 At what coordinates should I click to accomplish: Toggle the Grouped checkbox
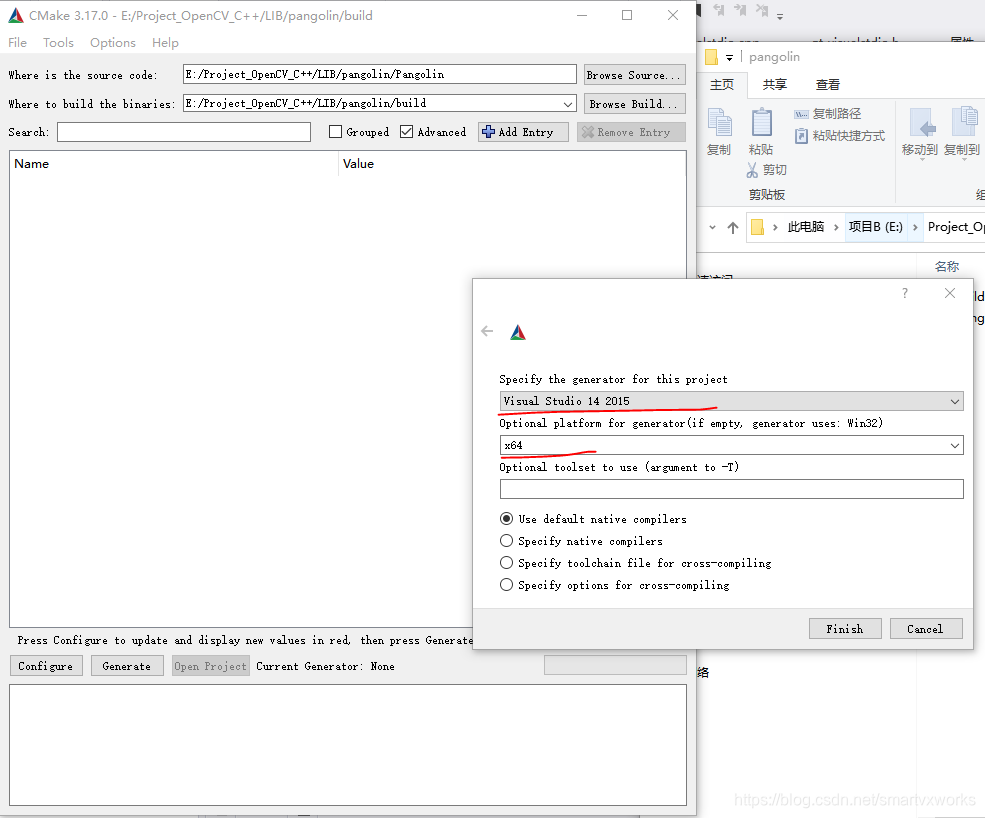pos(335,132)
